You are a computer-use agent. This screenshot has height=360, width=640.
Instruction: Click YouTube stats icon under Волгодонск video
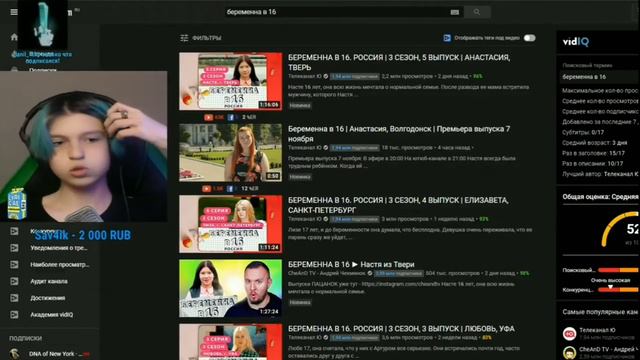207,189
